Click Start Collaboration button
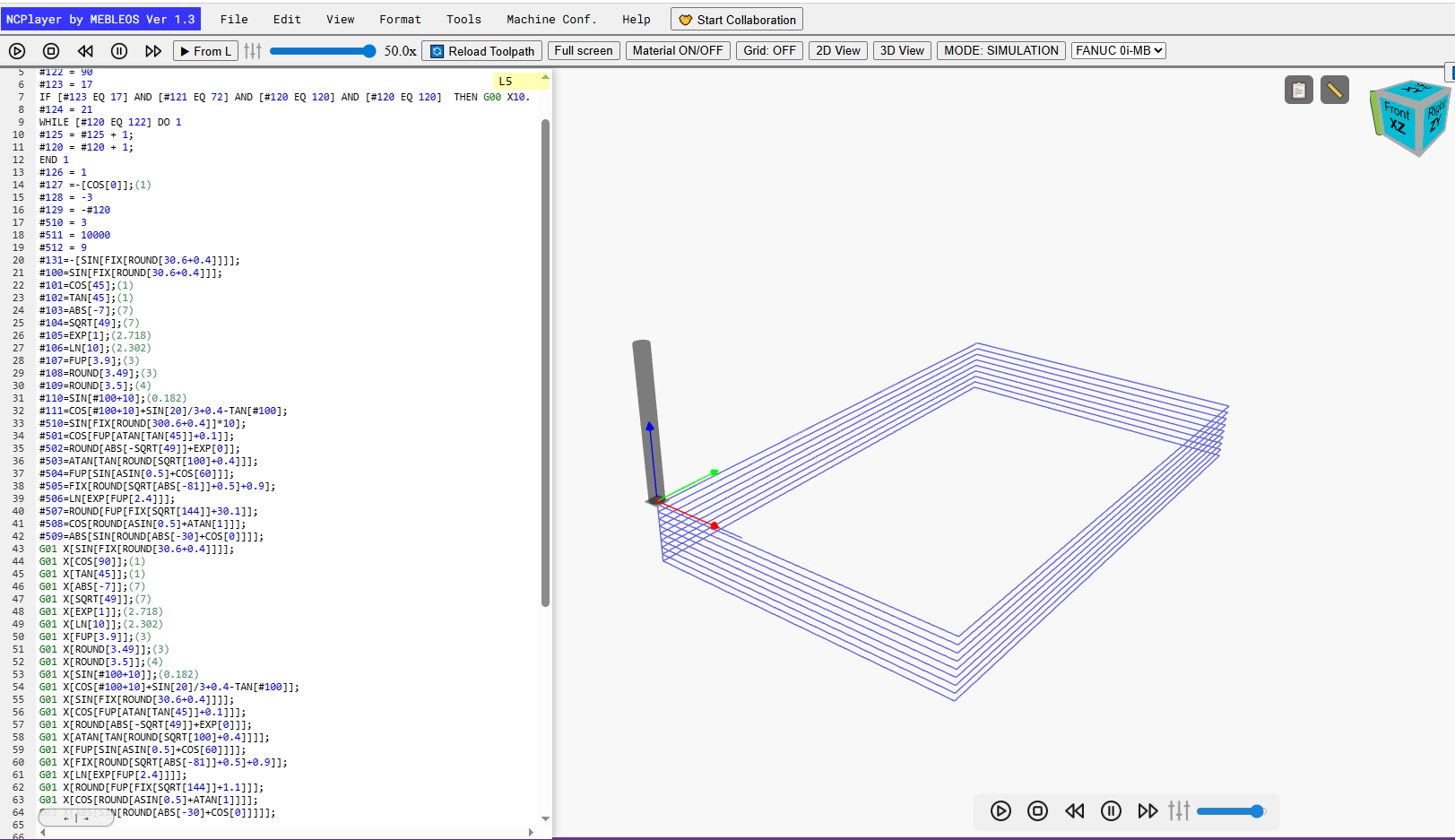The image size is (1455, 840). pos(737,20)
